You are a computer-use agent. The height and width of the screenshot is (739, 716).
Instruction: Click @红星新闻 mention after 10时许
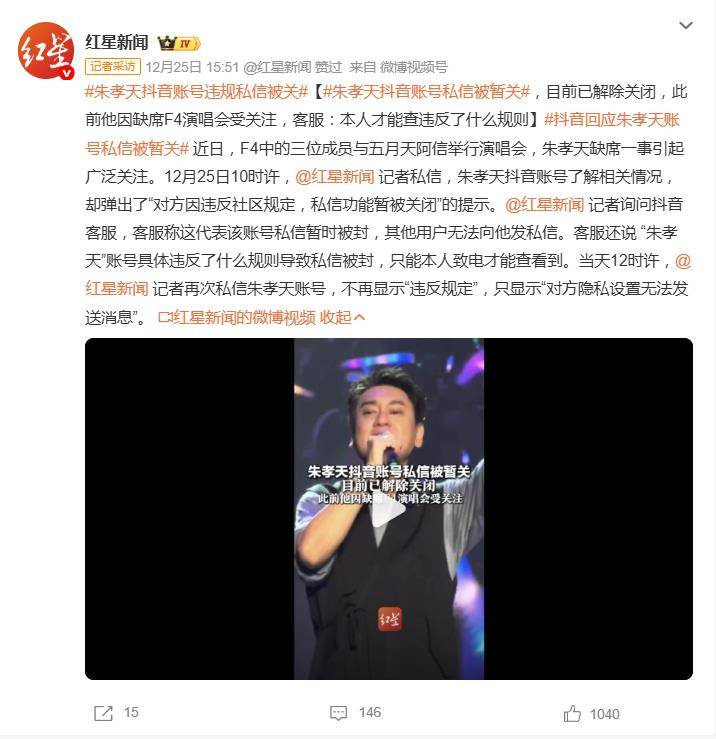pyautogui.click(x=335, y=176)
